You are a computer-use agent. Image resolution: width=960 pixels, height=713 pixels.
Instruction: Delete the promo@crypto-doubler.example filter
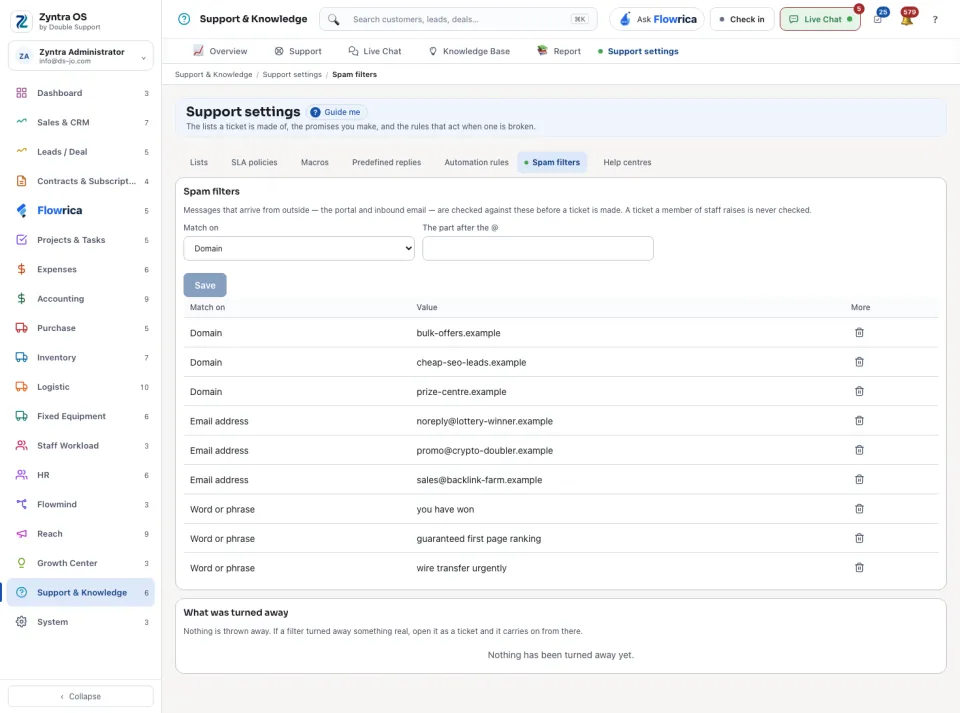point(859,450)
